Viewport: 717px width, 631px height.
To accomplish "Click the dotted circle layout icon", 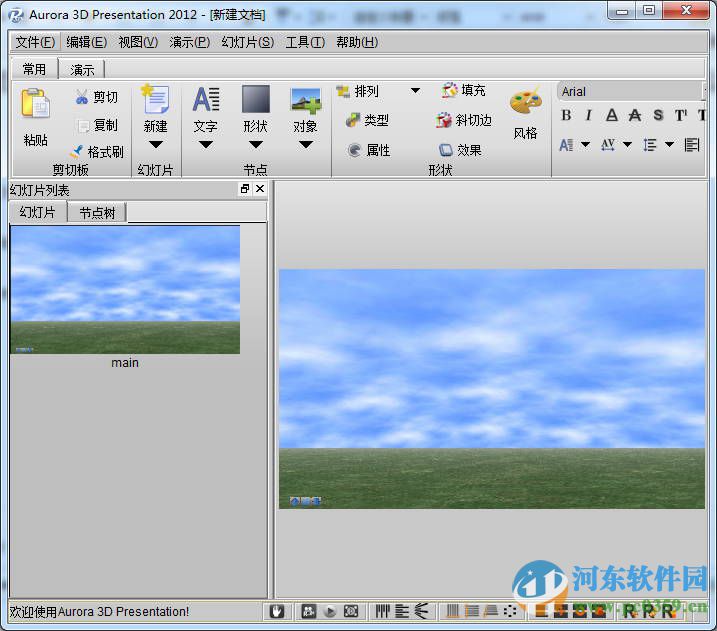I will (510, 611).
